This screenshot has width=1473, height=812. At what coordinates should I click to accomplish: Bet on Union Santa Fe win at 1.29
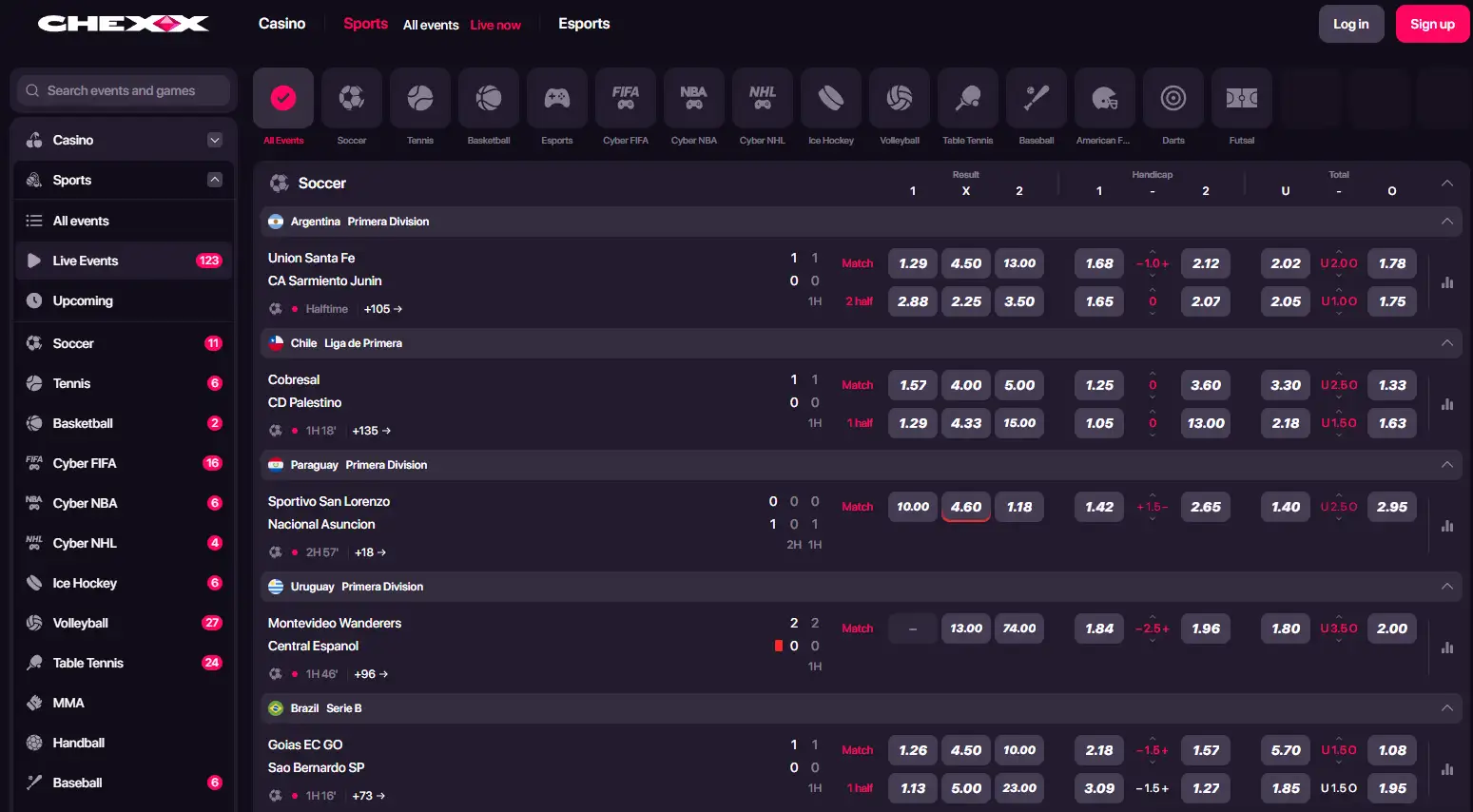[x=913, y=263]
